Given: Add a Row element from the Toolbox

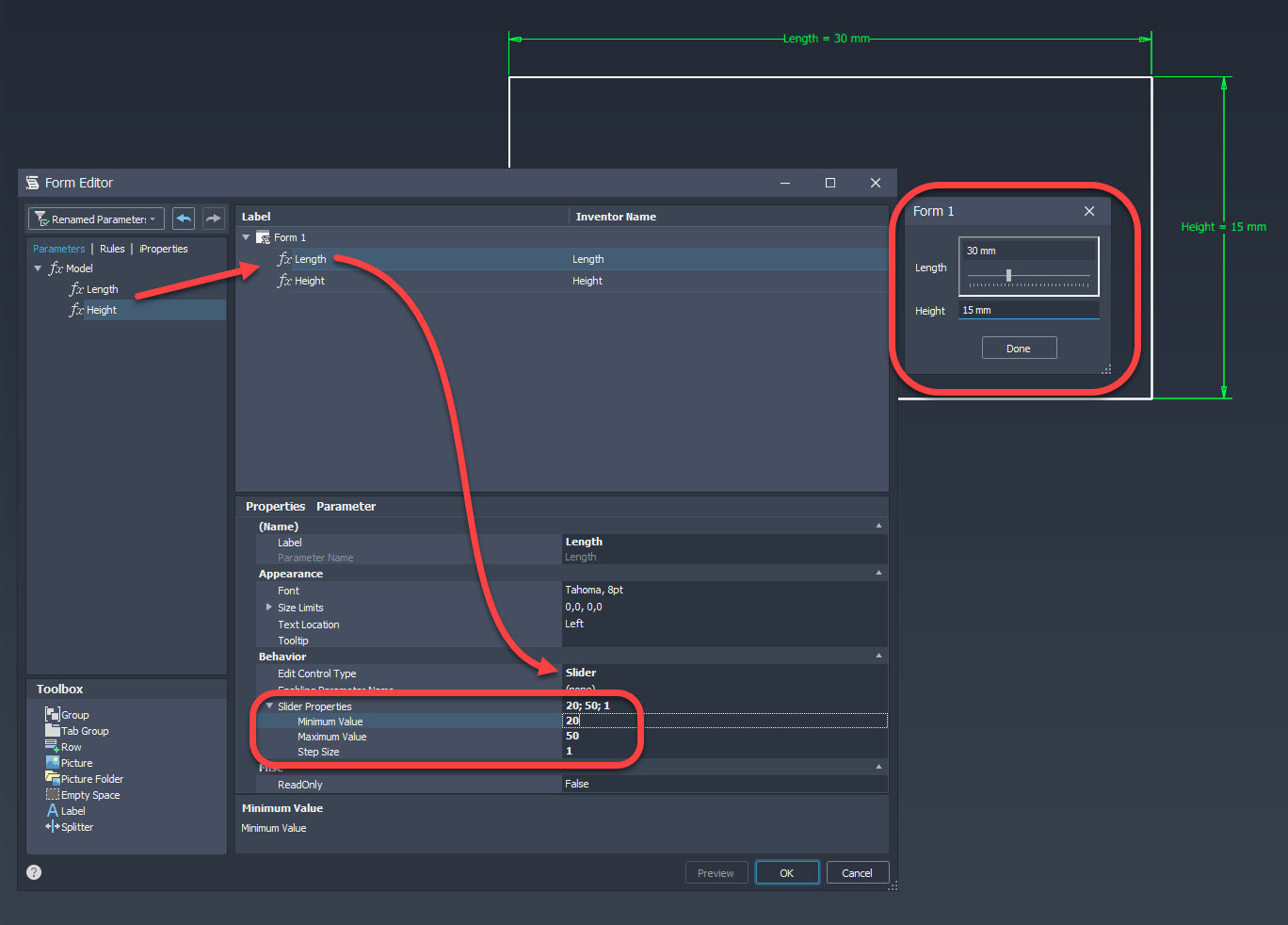Looking at the screenshot, I should point(70,746).
